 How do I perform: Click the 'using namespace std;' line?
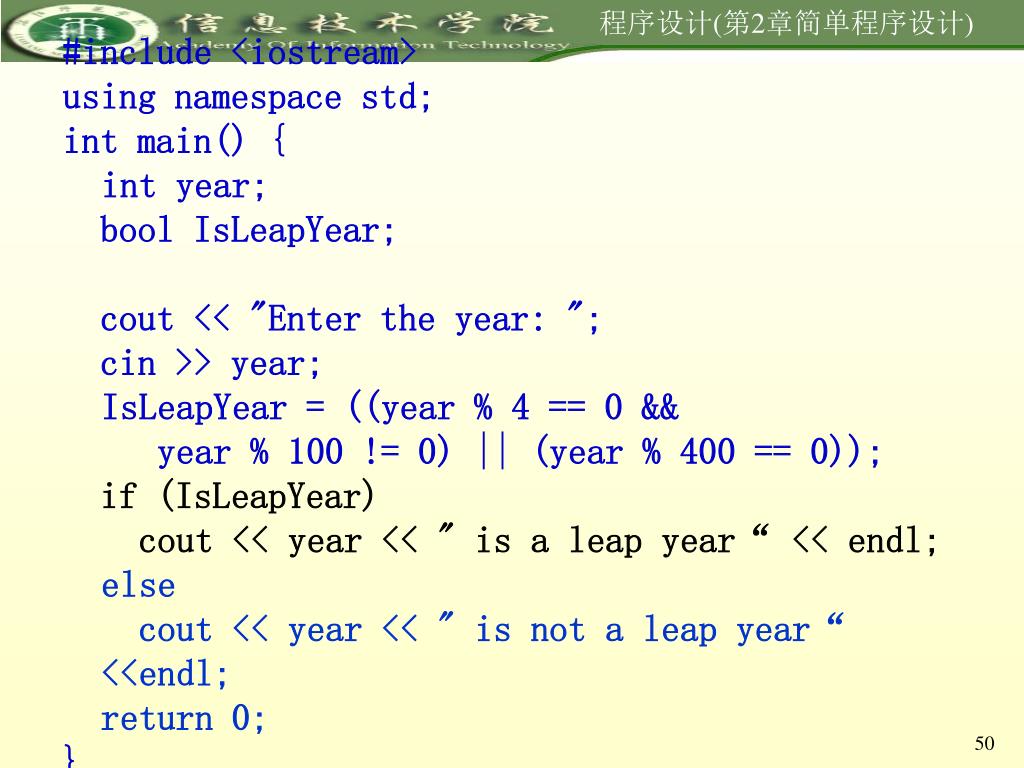(247, 98)
